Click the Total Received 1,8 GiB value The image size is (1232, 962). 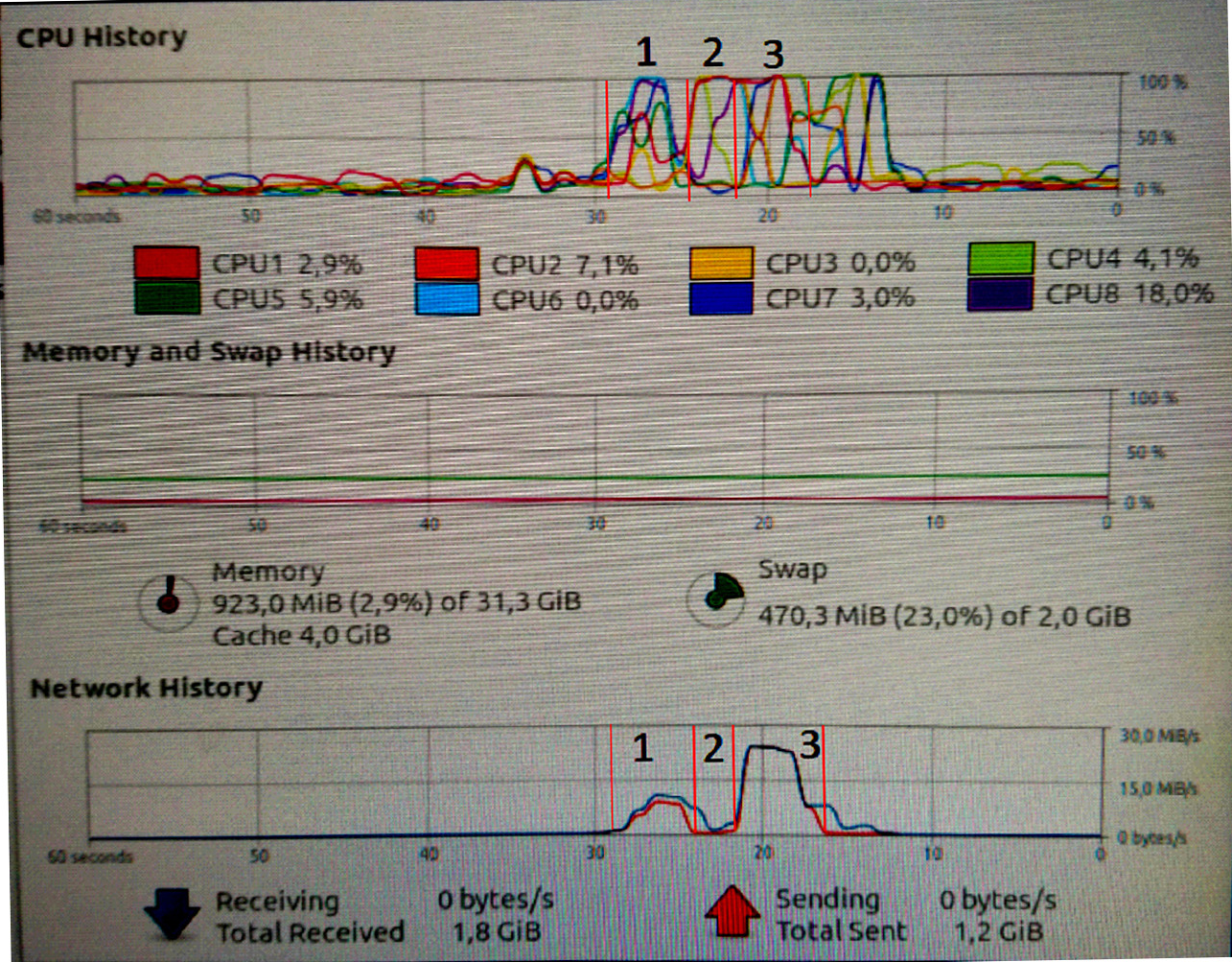pyautogui.click(x=496, y=931)
